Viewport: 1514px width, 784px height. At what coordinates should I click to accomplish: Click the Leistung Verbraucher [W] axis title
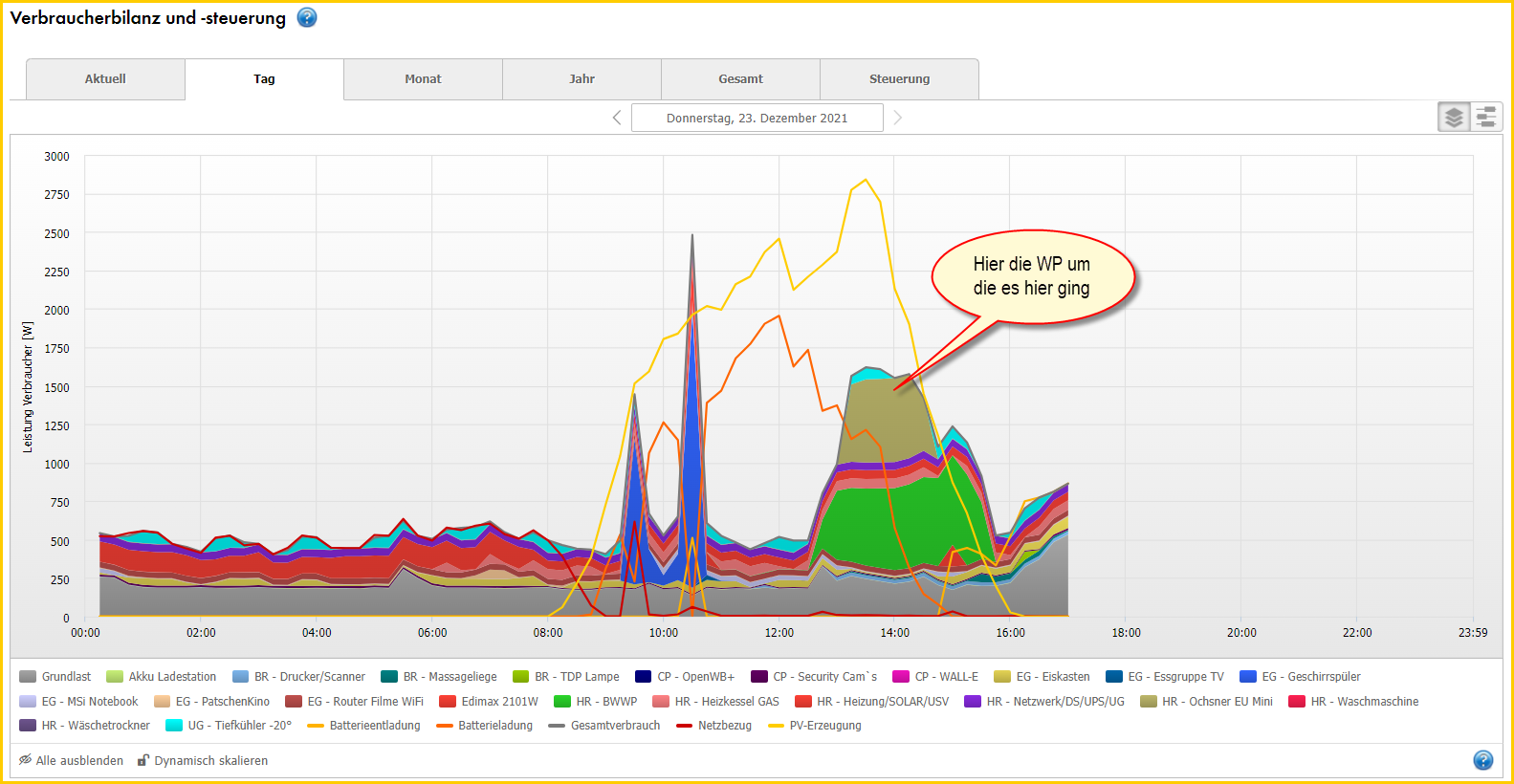(x=28, y=387)
